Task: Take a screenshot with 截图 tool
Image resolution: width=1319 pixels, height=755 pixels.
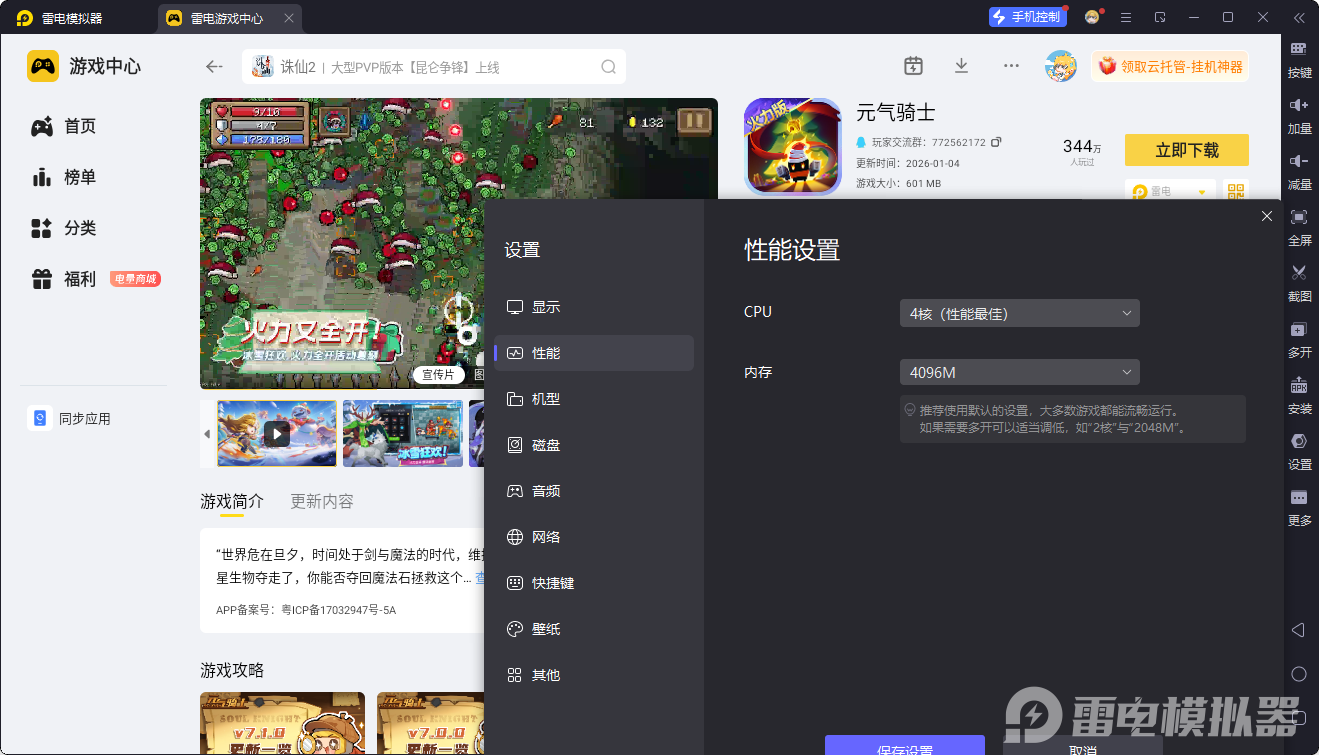Action: click(x=1299, y=284)
